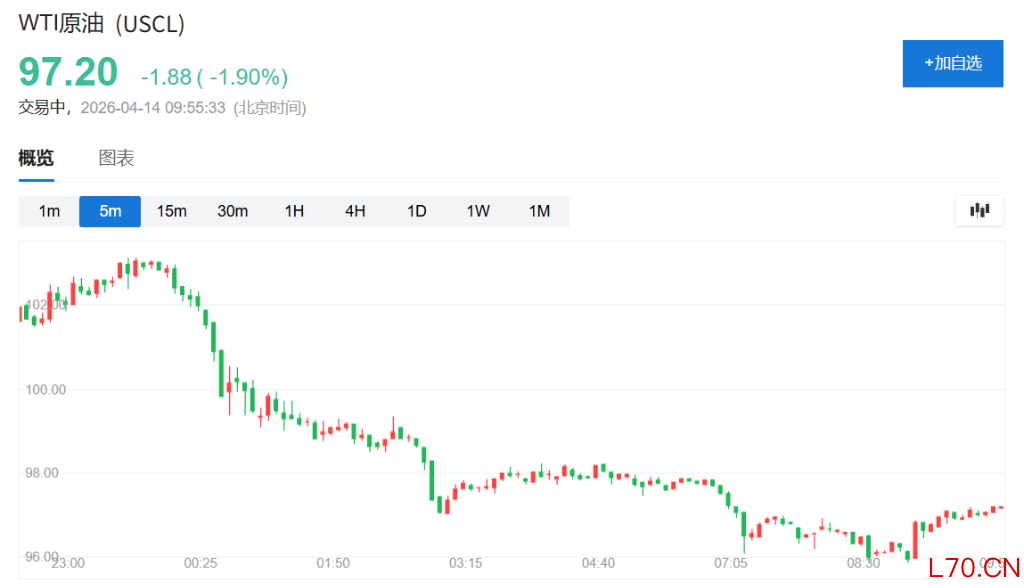Image resolution: width=1024 pixels, height=588 pixels.
Task: Click the WTI原油 (USCL) title
Action: point(102,25)
